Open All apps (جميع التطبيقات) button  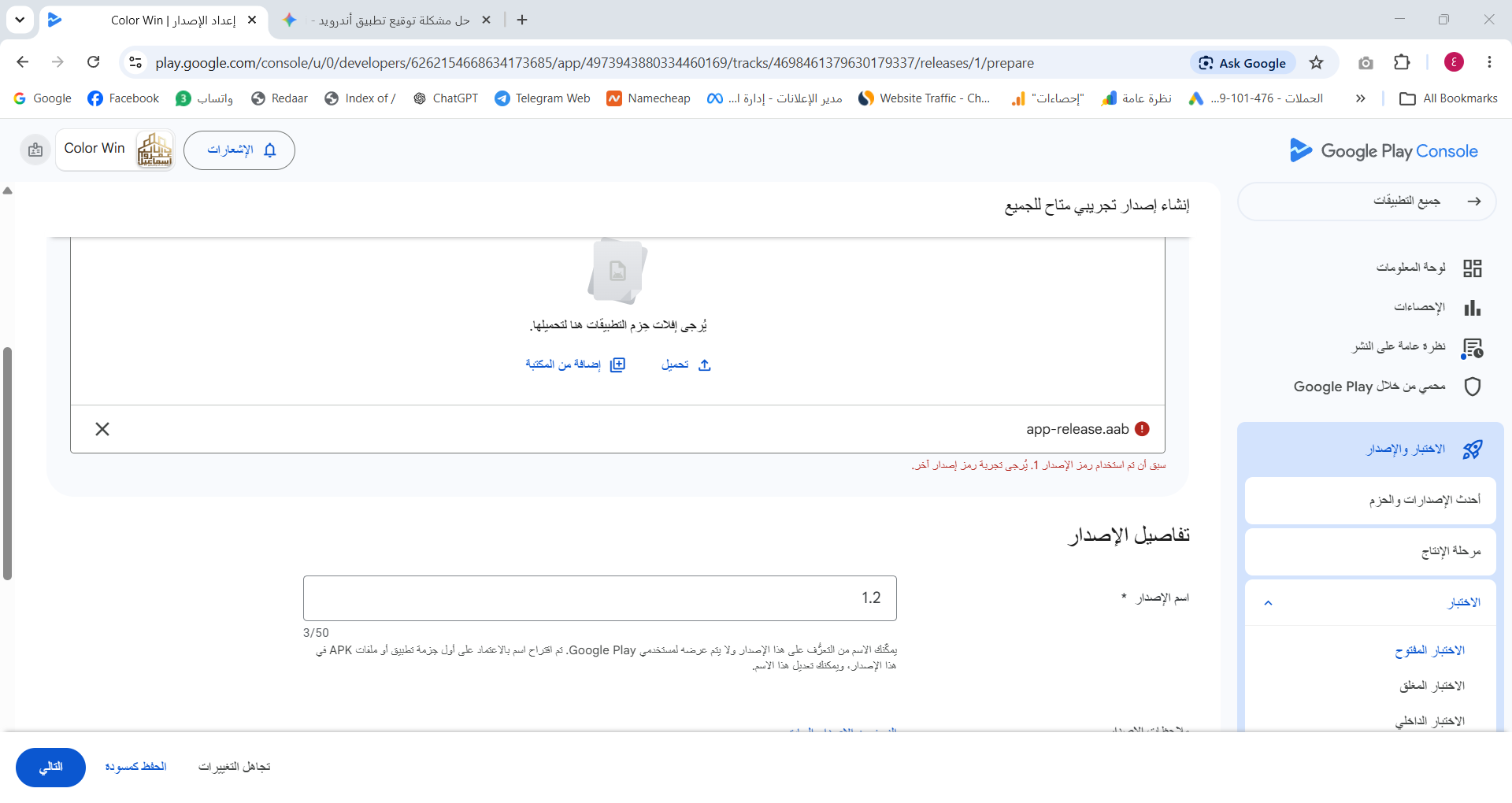coord(1367,202)
